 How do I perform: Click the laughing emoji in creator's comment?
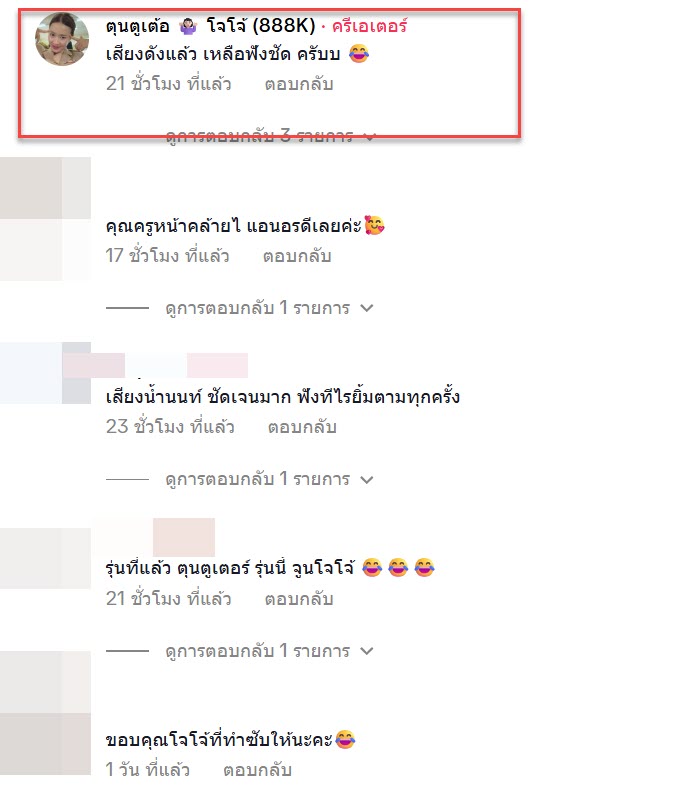359,53
